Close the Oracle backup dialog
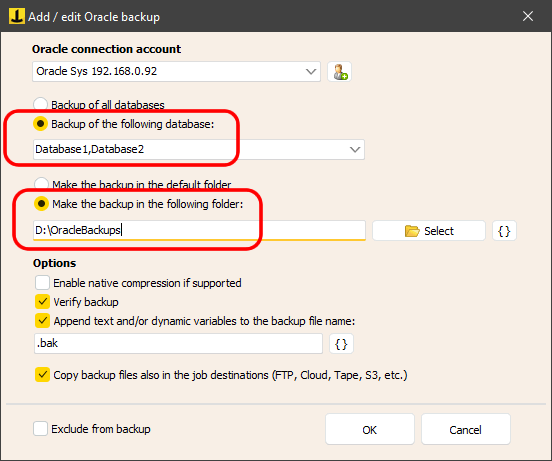 click(528, 16)
